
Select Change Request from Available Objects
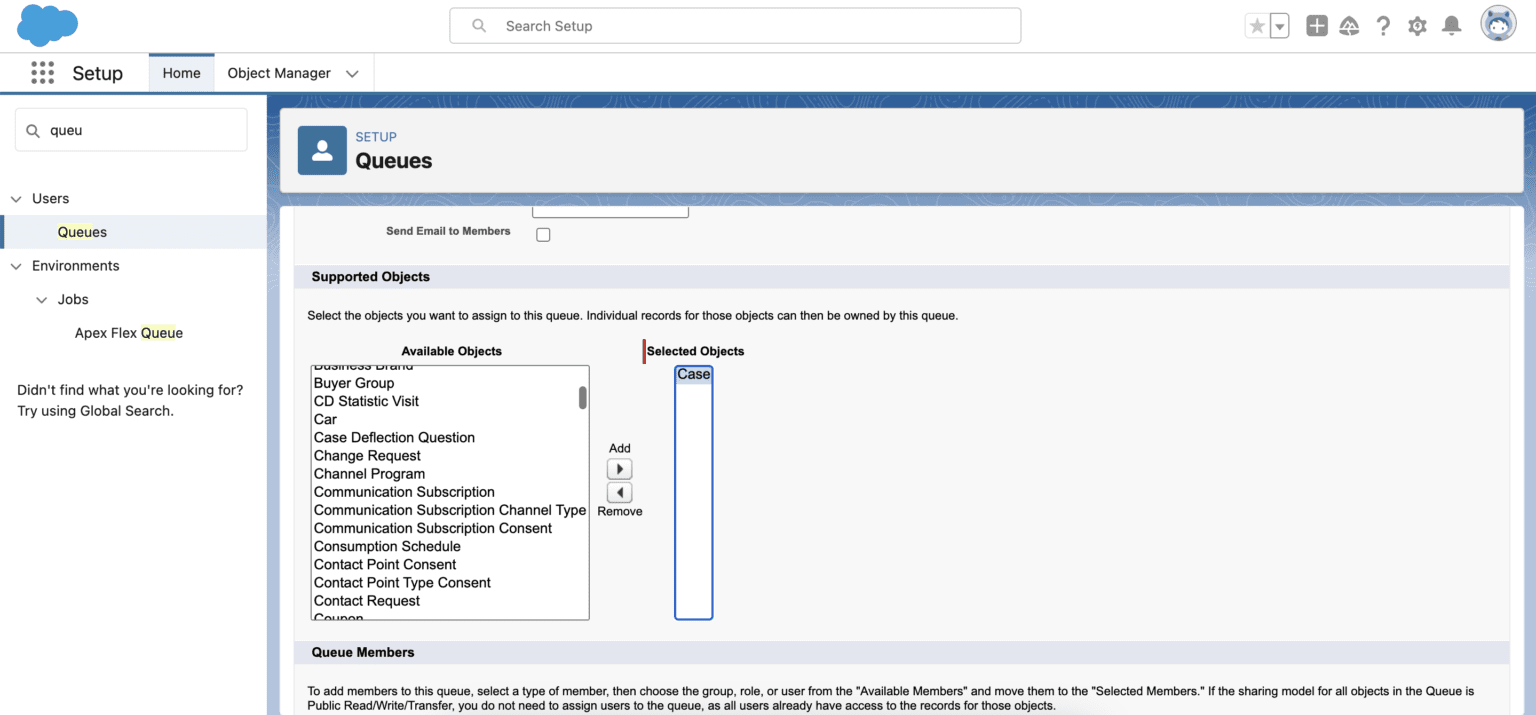[368, 455]
